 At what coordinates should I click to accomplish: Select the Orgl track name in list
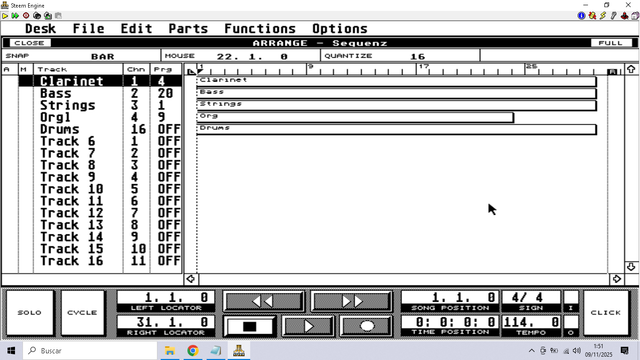click(55, 117)
